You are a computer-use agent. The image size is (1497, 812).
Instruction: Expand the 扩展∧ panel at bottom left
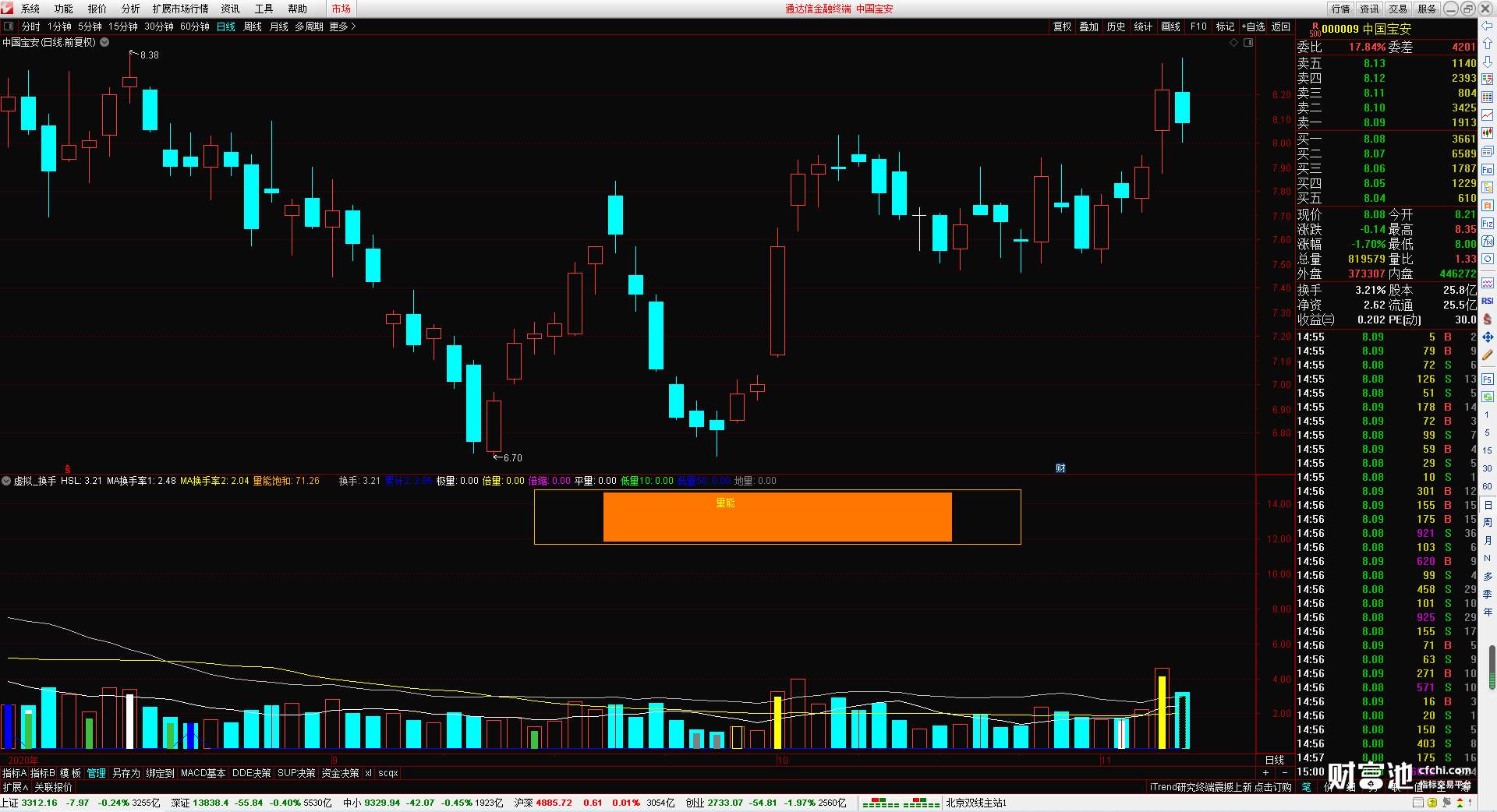[16, 787]
